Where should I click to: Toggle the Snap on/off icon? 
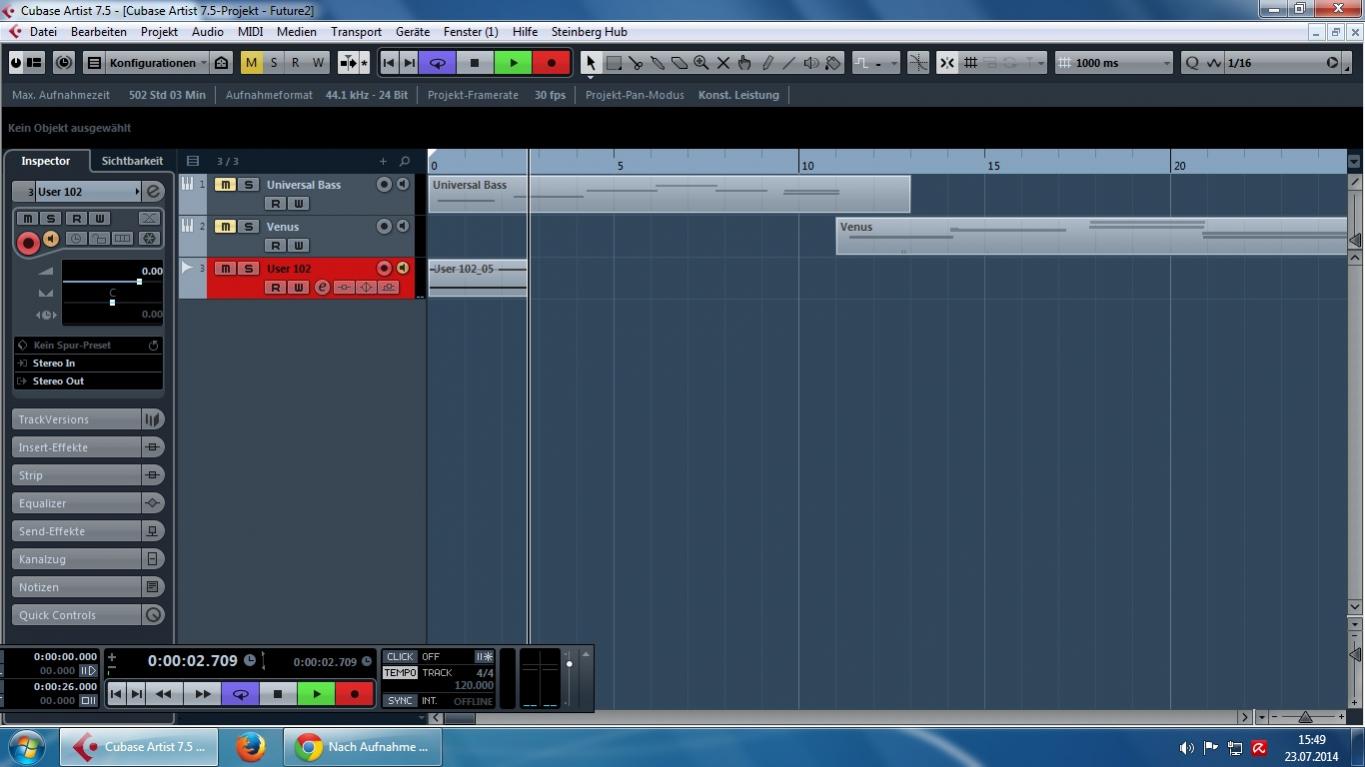coord(947,63)
